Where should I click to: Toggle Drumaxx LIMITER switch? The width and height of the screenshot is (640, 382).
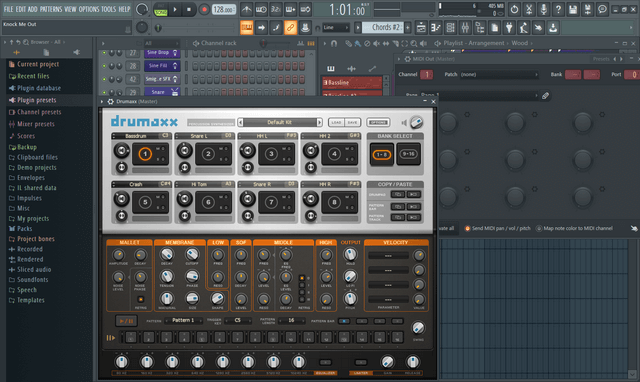pyautogui.click(x=361, y=362)
